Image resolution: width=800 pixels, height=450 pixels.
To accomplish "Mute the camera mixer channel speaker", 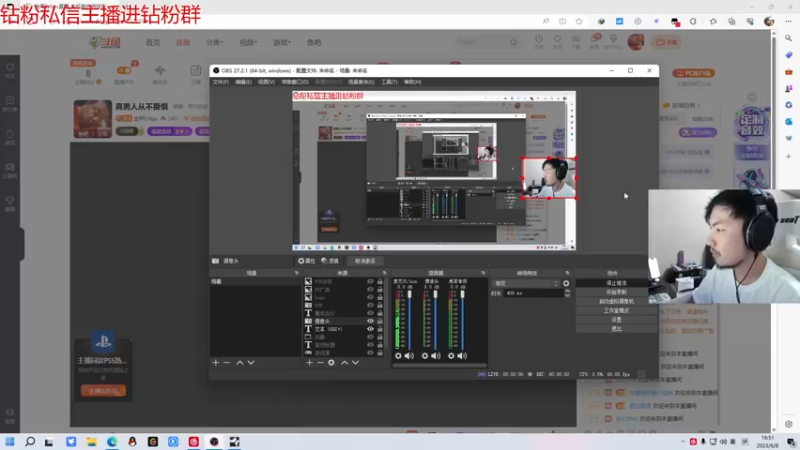I will pyautogui.click(x=436, y=356).
